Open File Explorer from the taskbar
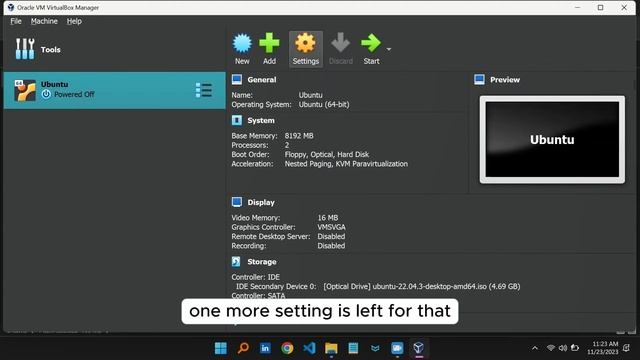Image resolution: width=640 pixels, height=360 pixels. 331,348
